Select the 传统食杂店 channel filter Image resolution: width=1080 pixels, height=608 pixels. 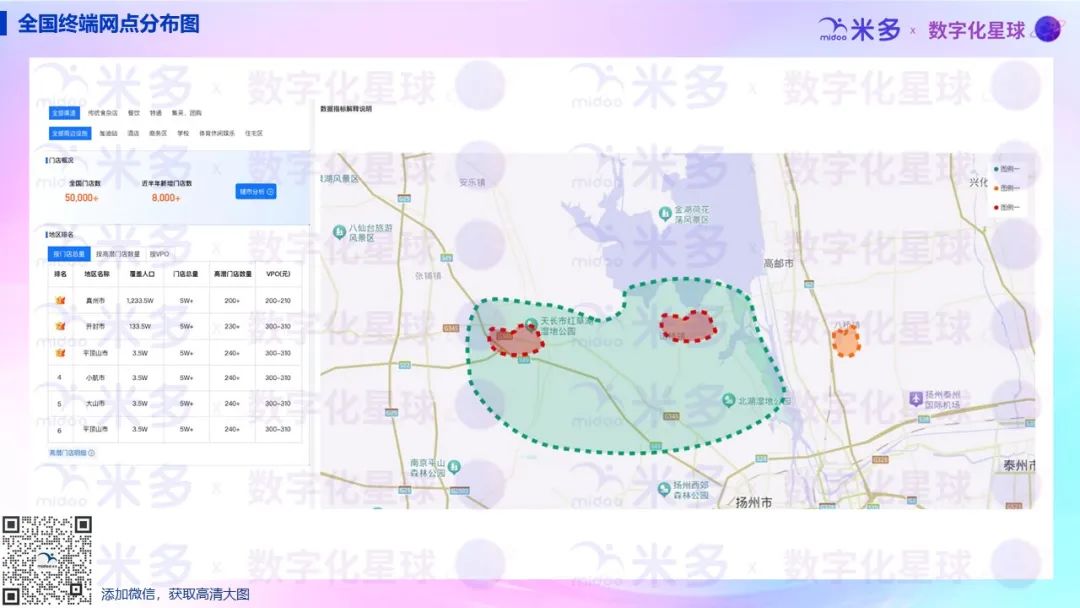(x=103, y=113)
